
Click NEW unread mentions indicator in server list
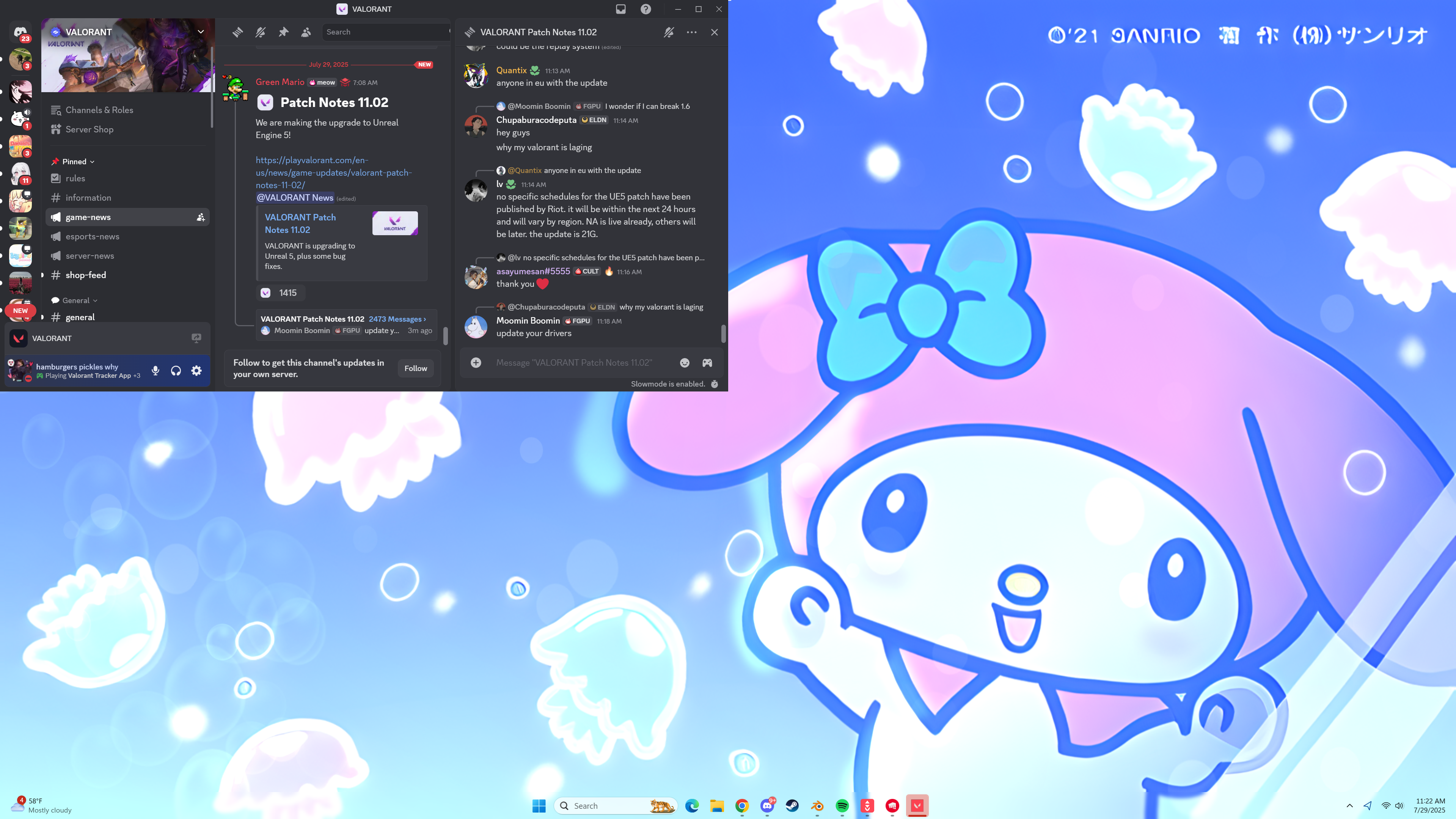20,311
